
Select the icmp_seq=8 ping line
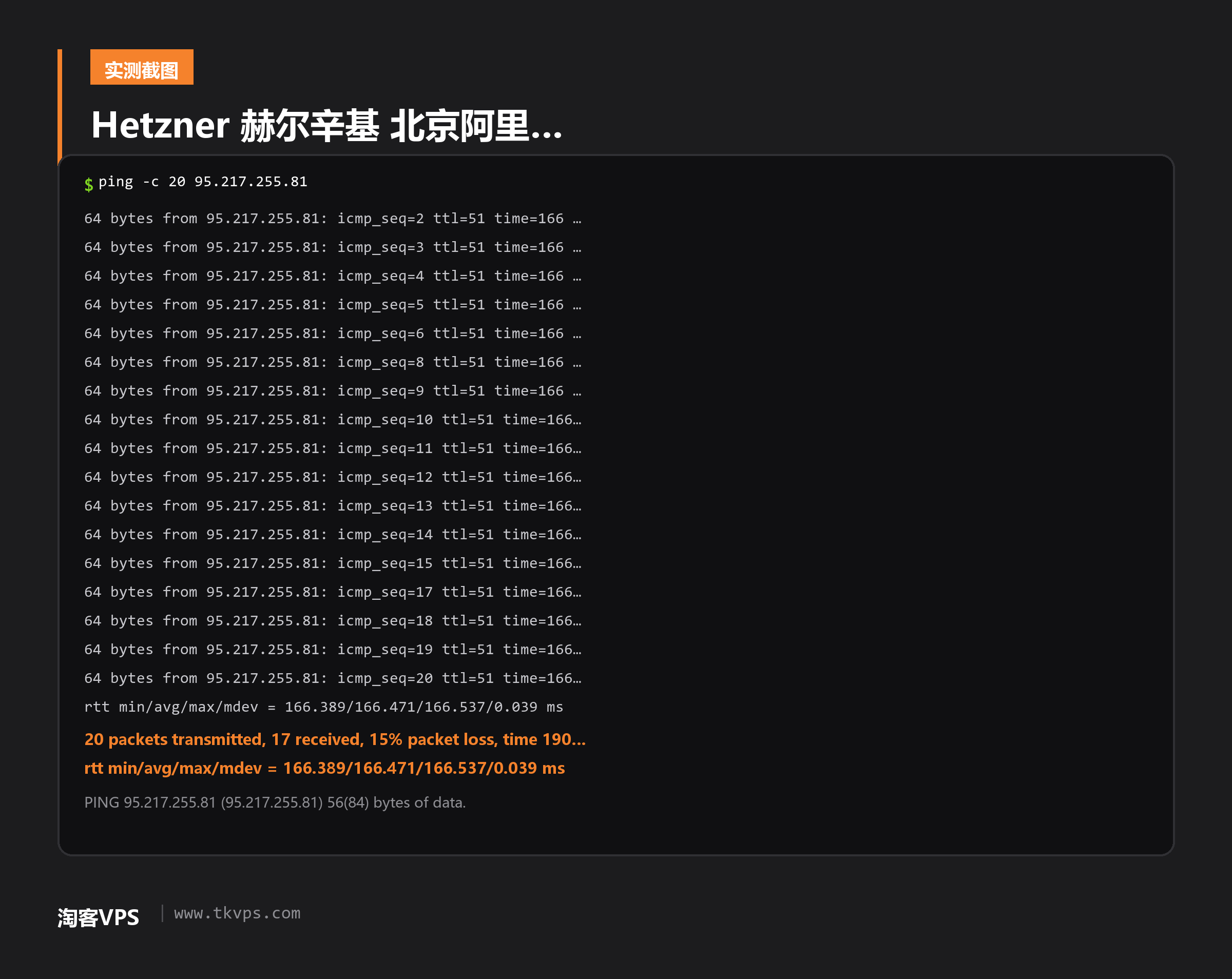point(333,362)
